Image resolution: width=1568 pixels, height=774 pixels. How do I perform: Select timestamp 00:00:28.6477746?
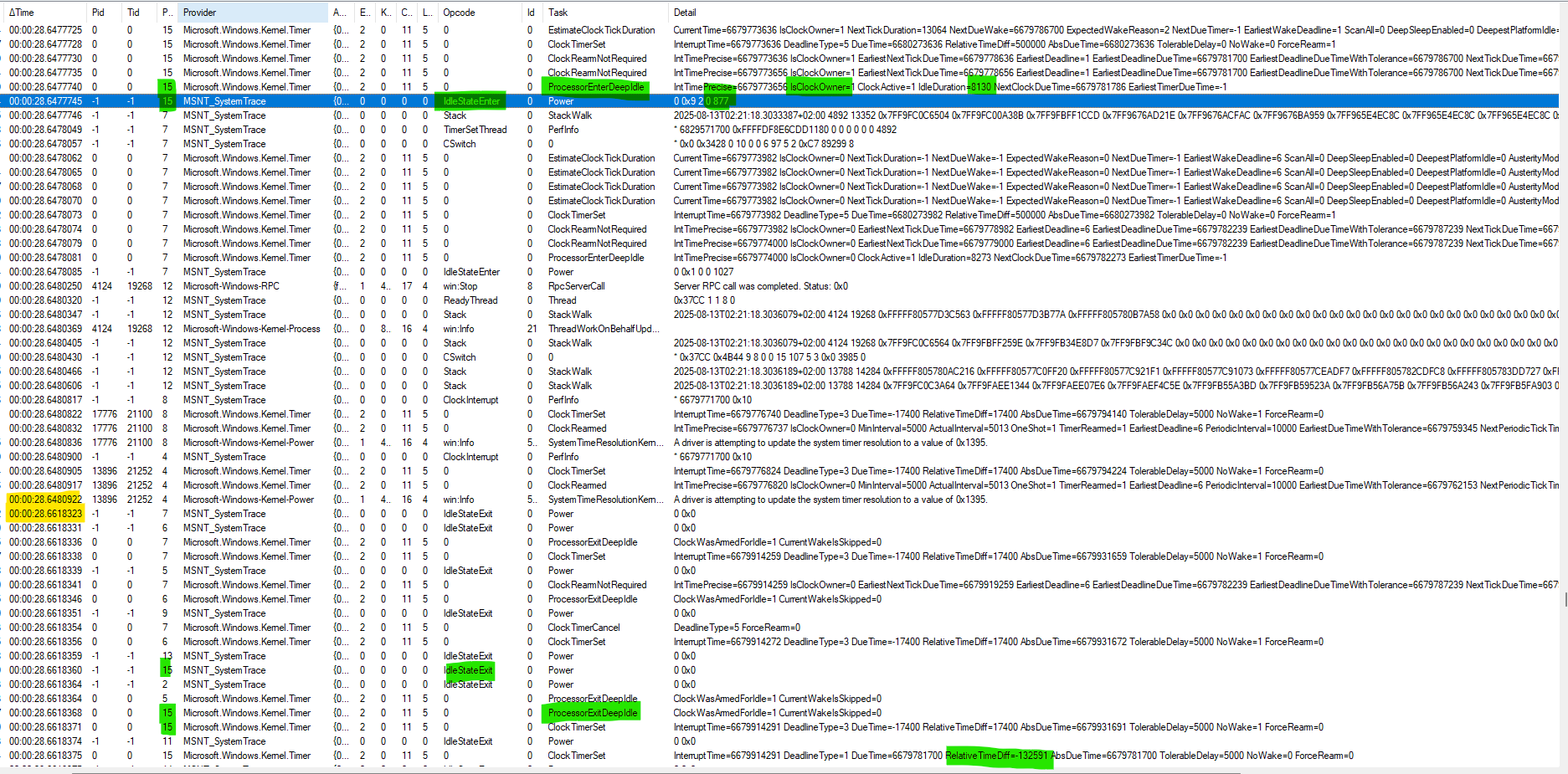pos(46,115)
